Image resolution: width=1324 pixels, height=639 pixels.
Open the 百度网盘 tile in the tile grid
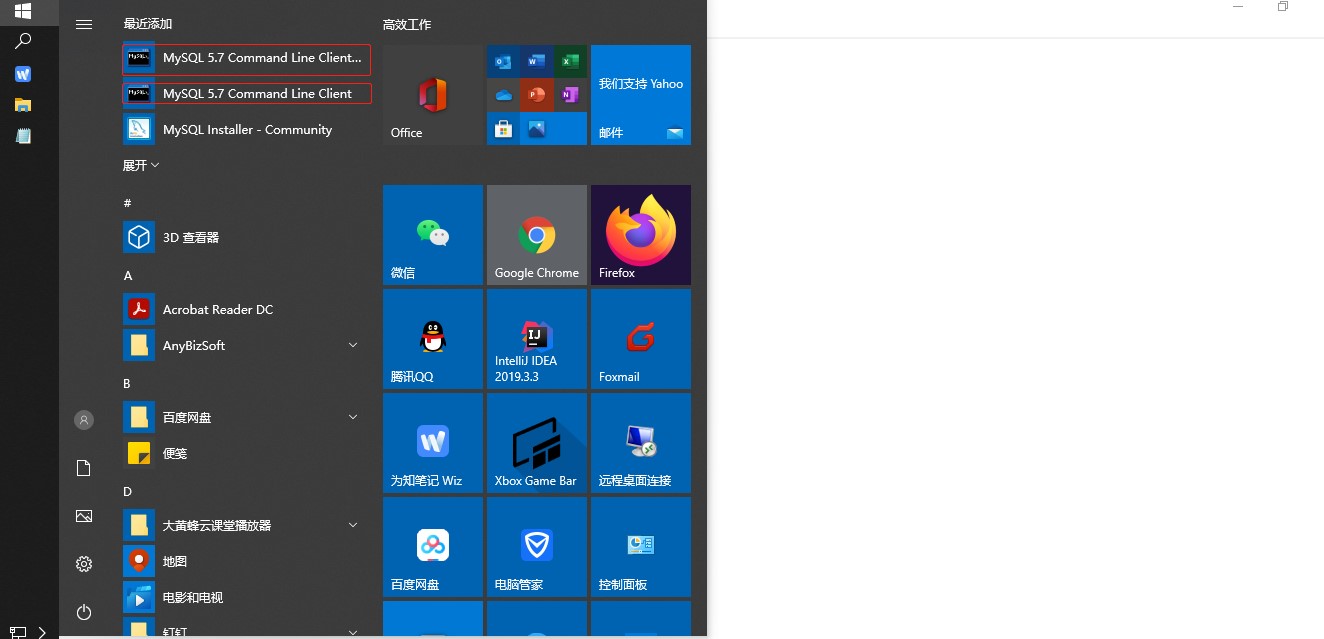433,547
